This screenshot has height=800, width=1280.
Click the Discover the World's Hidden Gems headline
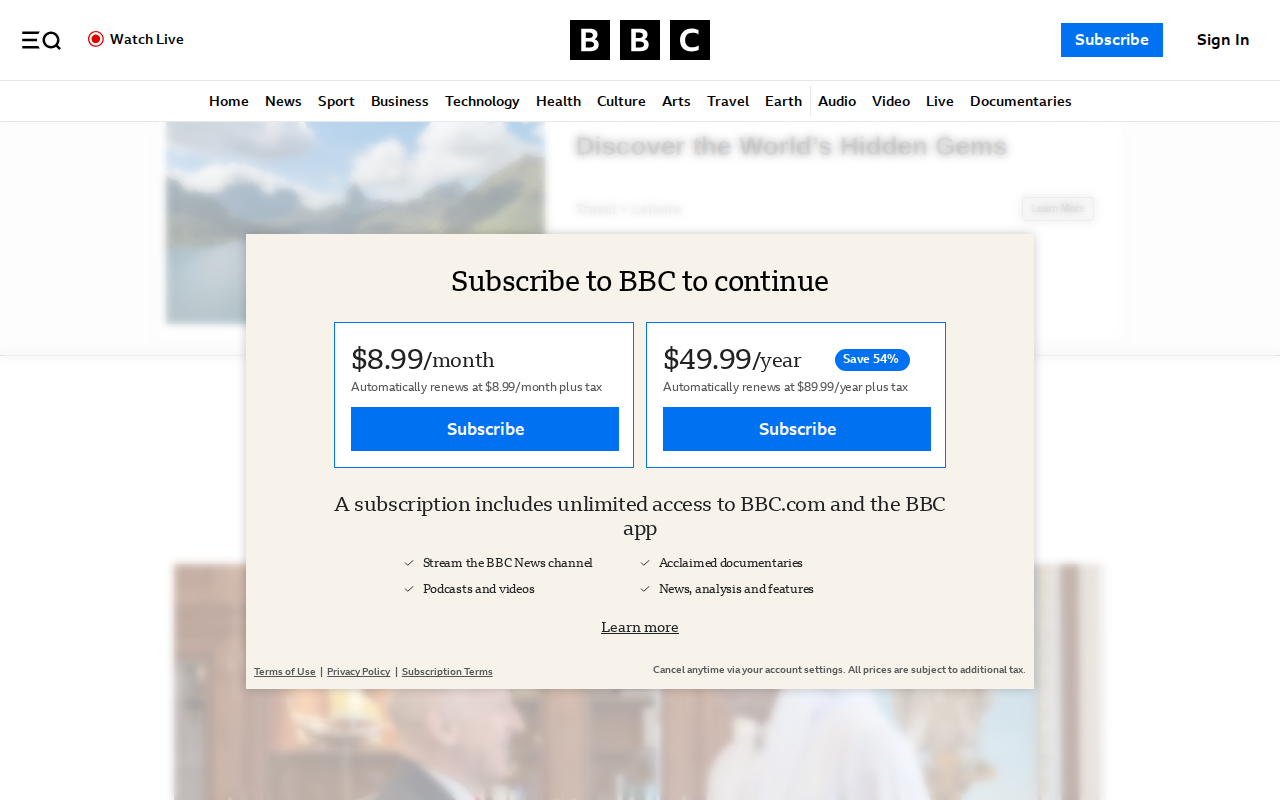click(791, 146)
